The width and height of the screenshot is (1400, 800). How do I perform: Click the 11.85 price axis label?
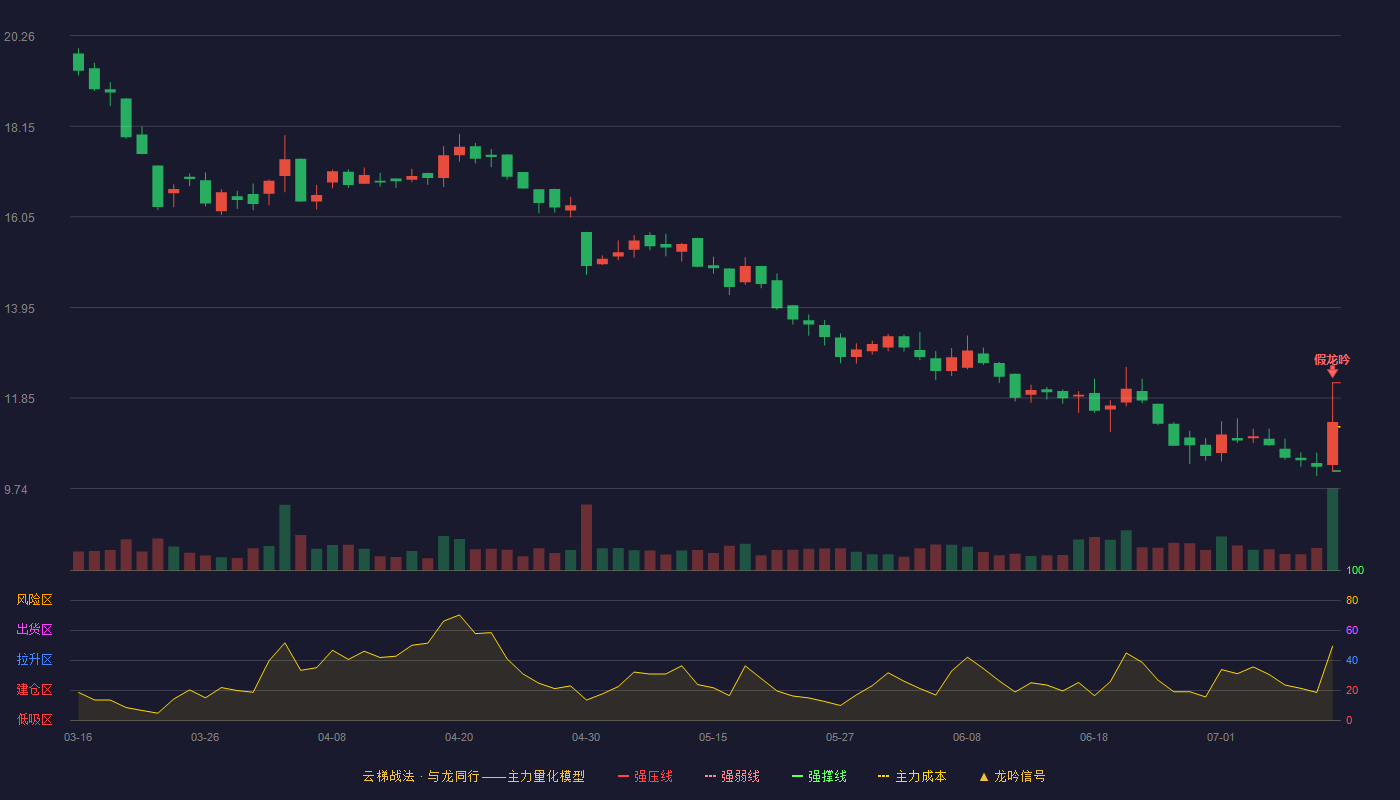click(19, 399)
